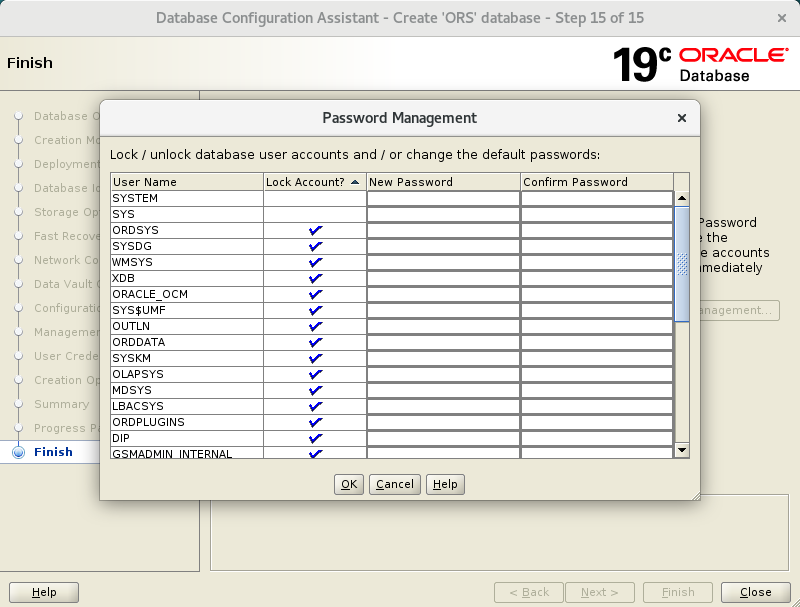Select ORDSYS user name cell
Image resolution: width=800 pixels, height=607 pixels.
[187, 230]
